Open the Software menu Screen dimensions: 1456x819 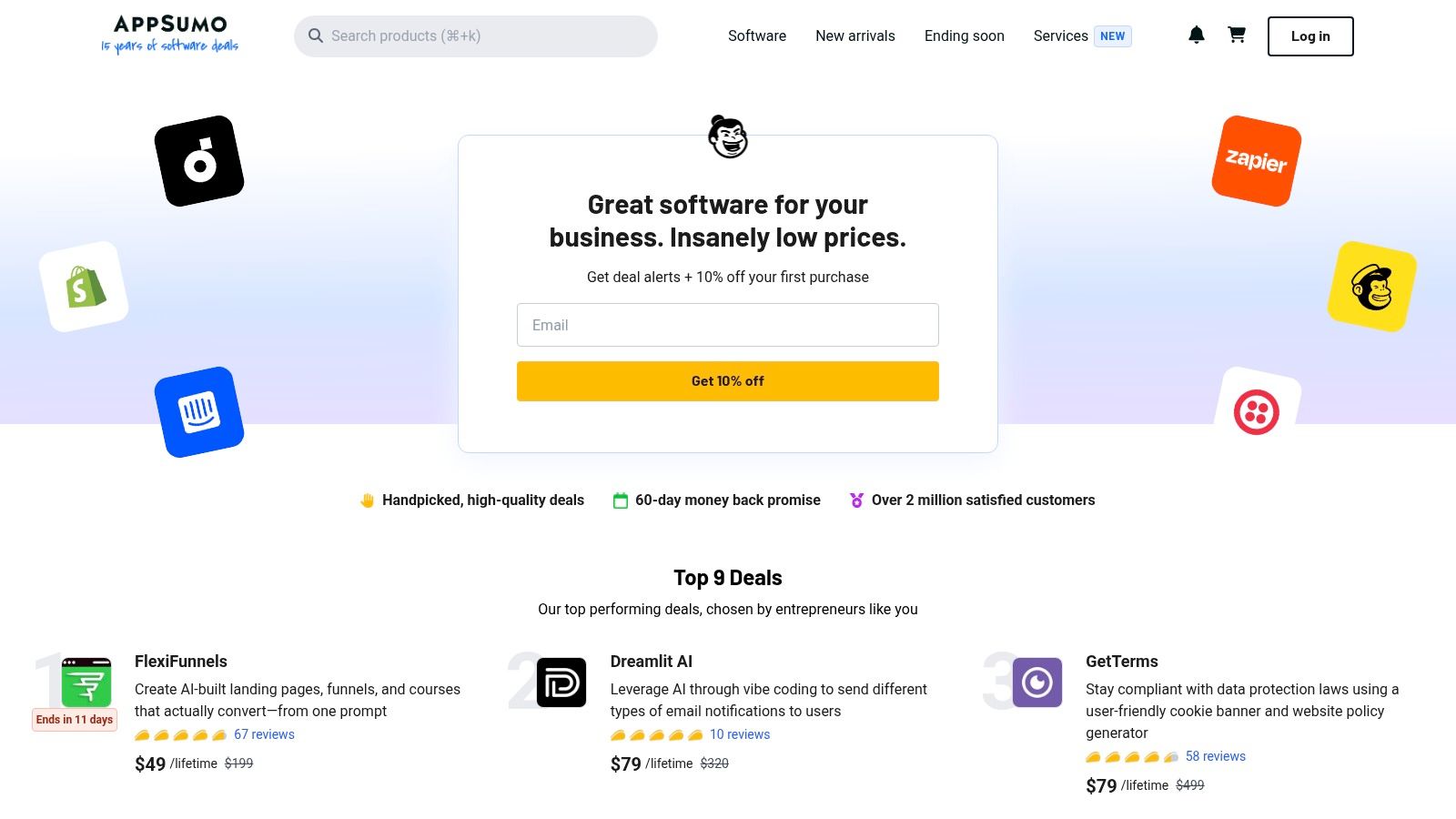(756, 35)
